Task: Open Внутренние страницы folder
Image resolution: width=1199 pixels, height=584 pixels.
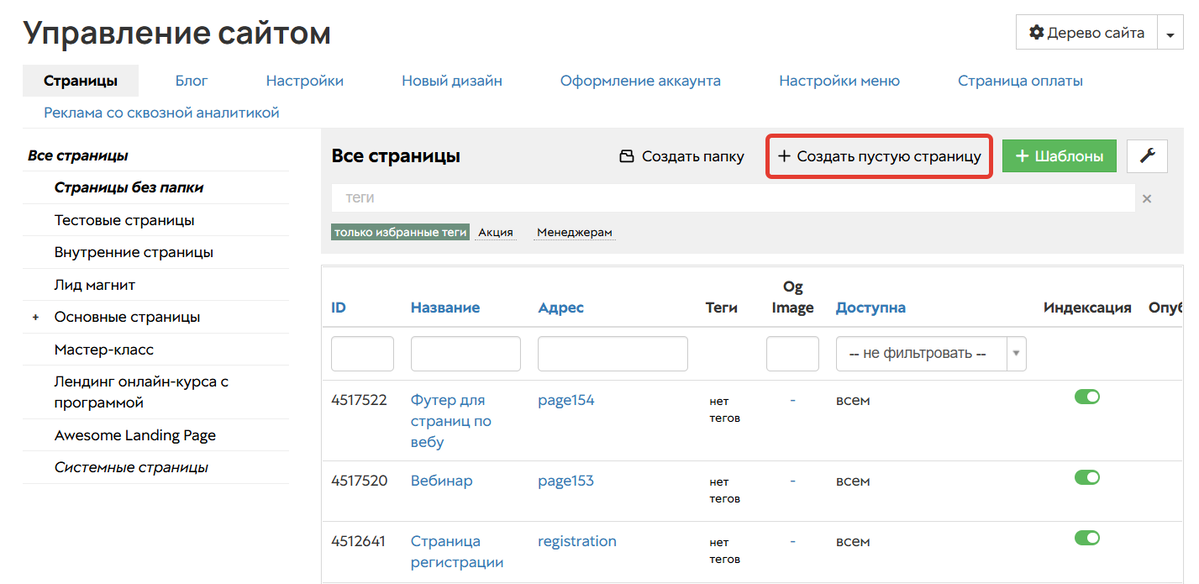Action: tap(134, 252)
